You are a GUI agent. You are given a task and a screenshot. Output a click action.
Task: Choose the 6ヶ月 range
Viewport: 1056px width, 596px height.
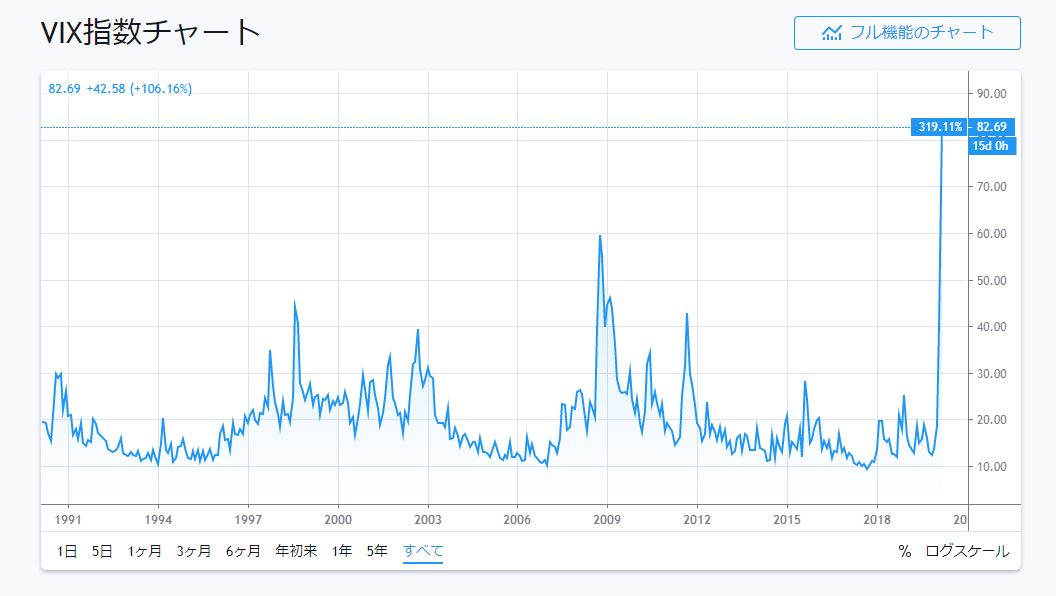[x=243, y=551]
